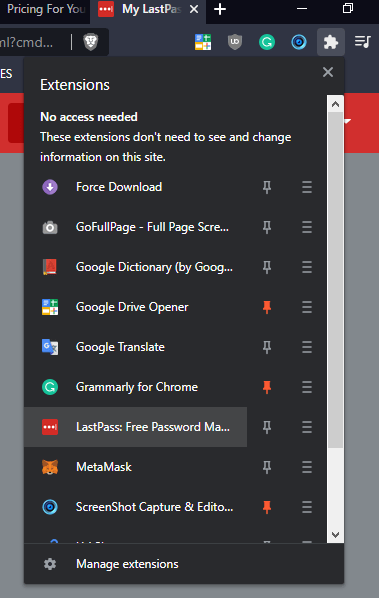This screenshot has width=379, height=598.
Task: Open Google Dictionary extension entry
Action: click(x=136, y=267)
